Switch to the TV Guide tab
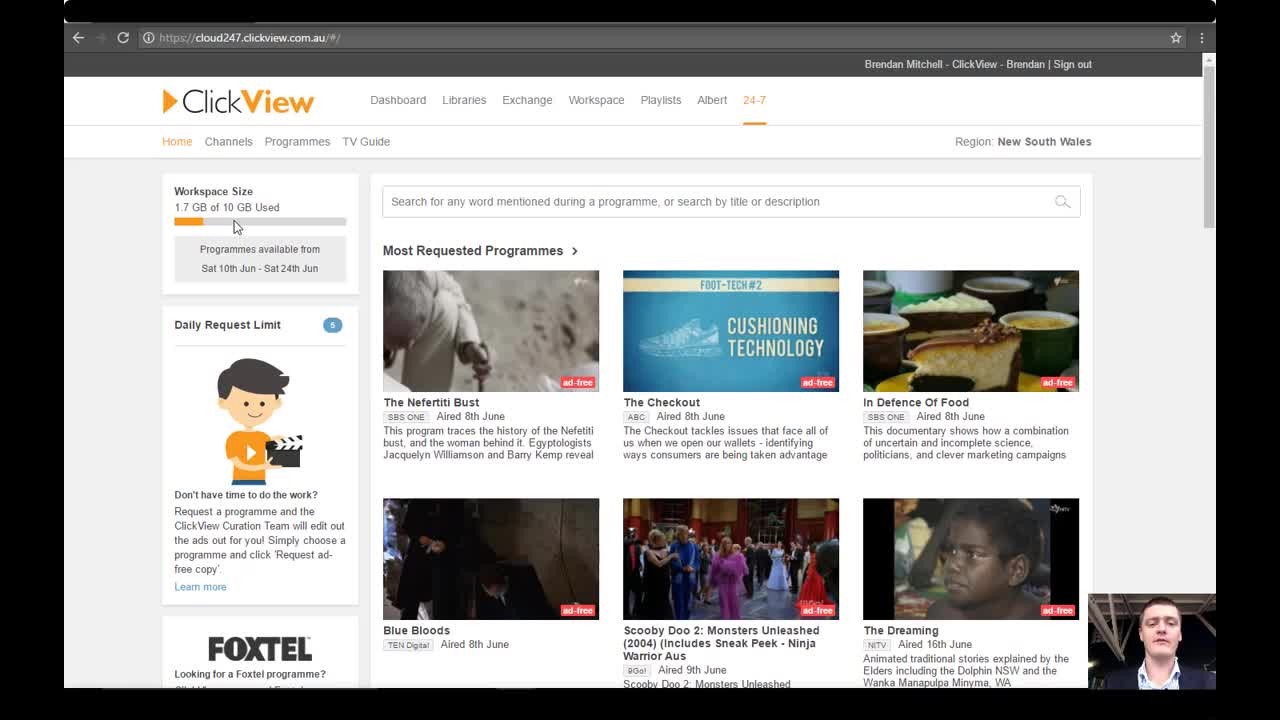The width and height of the screenshot is (1280, 720). coord(366,141)
